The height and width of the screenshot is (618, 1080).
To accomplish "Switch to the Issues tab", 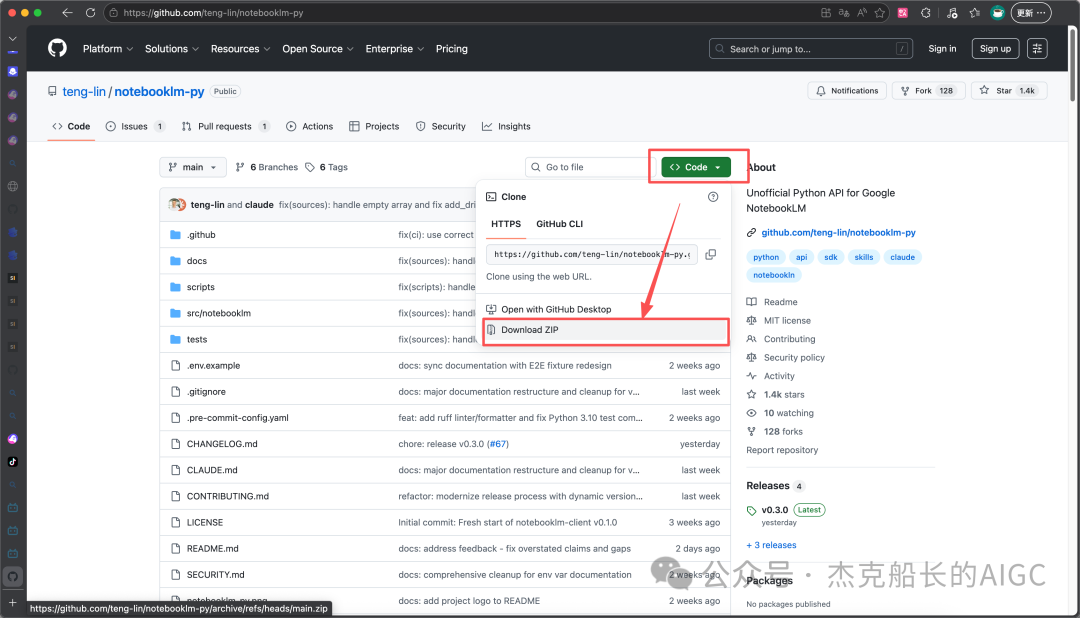I will 135,127.
